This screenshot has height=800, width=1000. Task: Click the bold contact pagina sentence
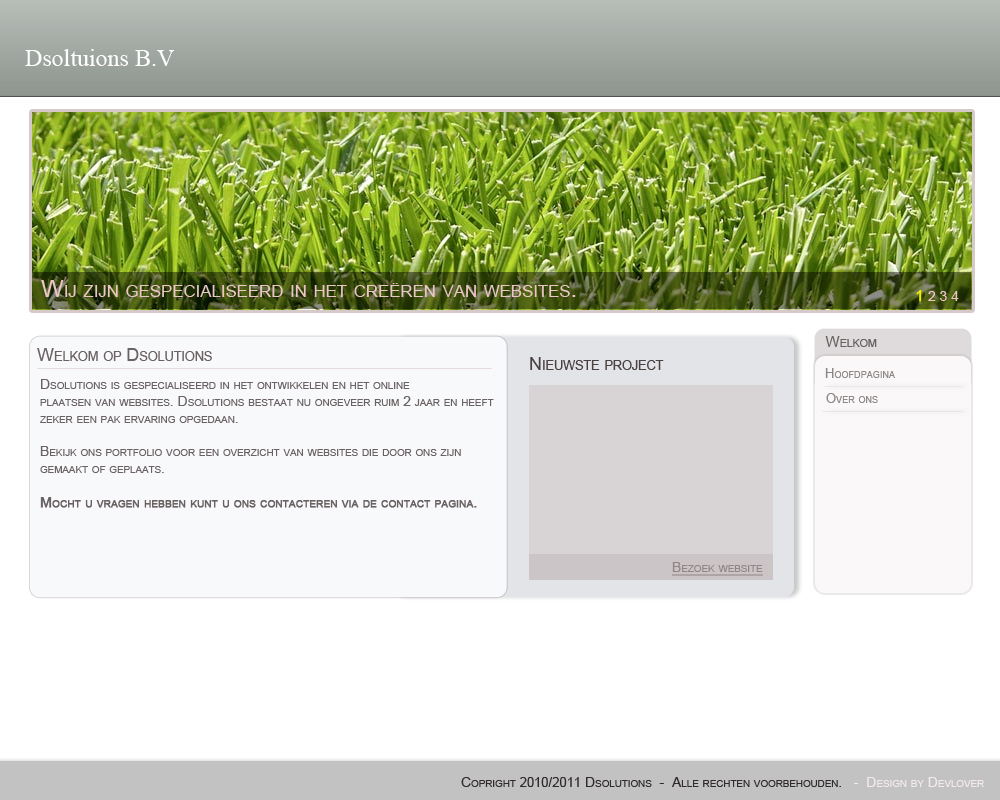coord(258,503)
